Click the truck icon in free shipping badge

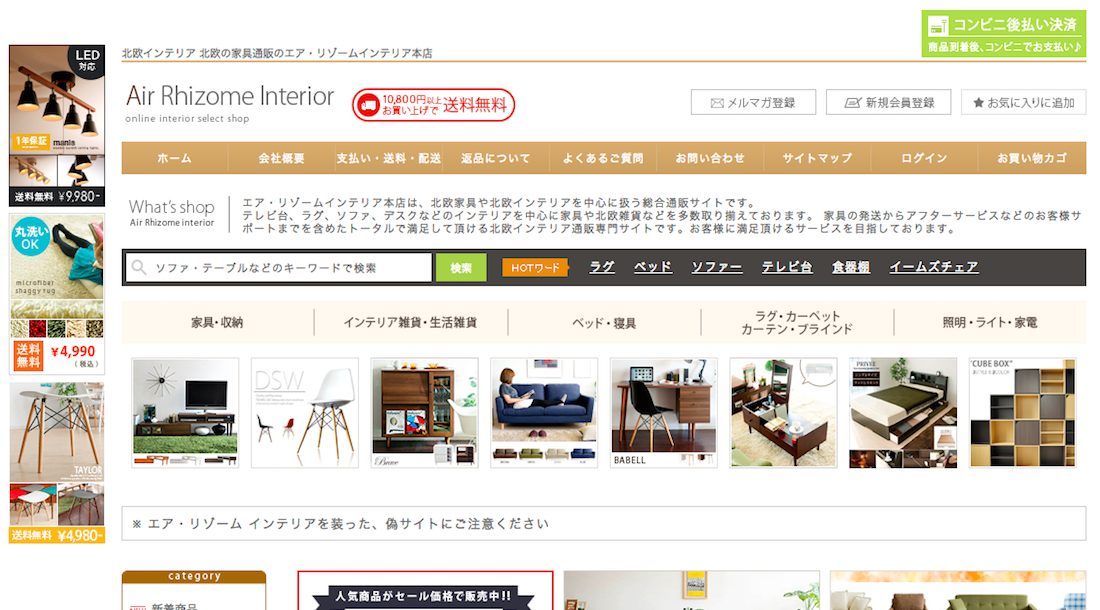tap(368, 105)
